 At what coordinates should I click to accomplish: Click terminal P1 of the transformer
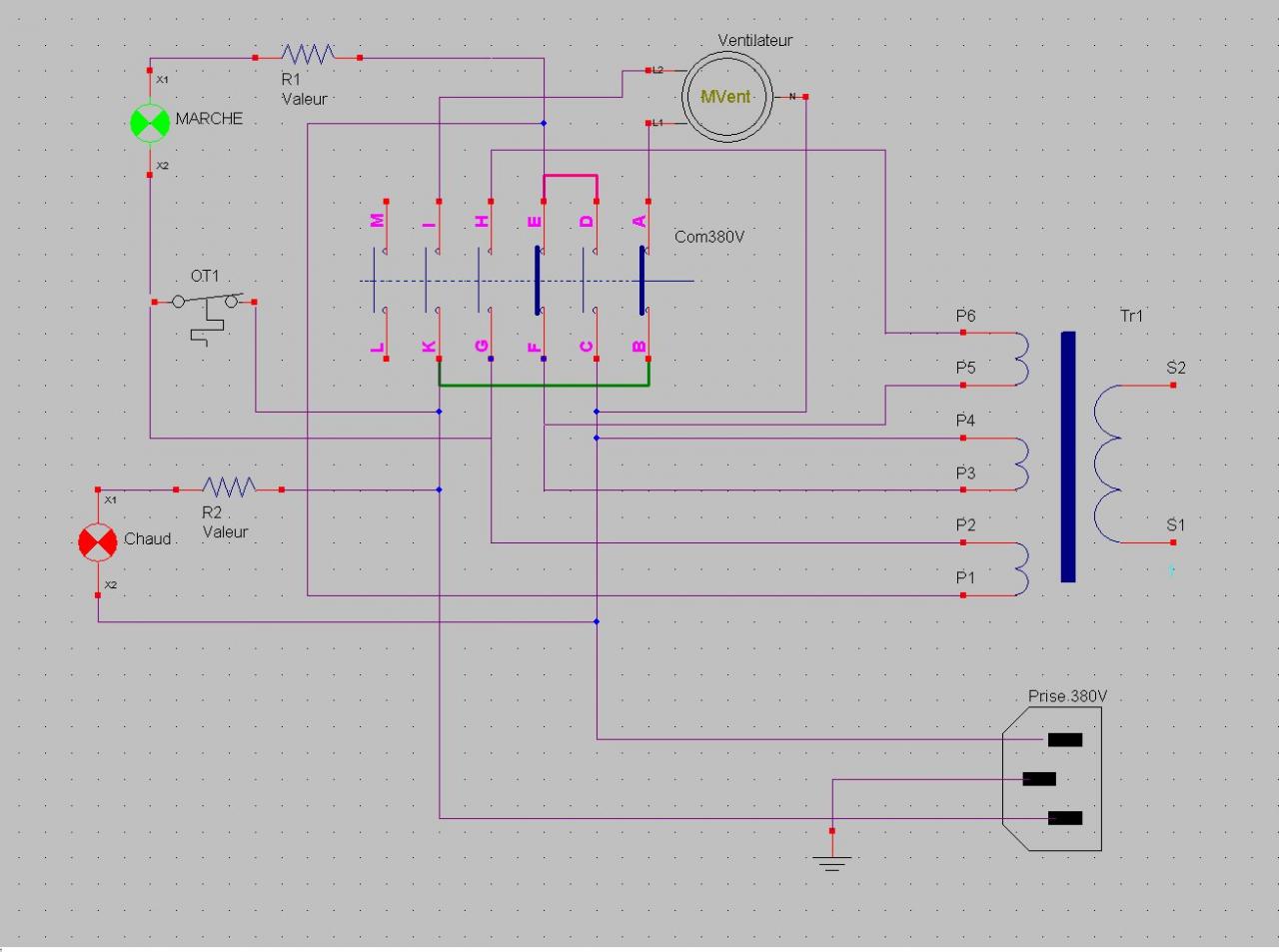[x=963, y=594]
